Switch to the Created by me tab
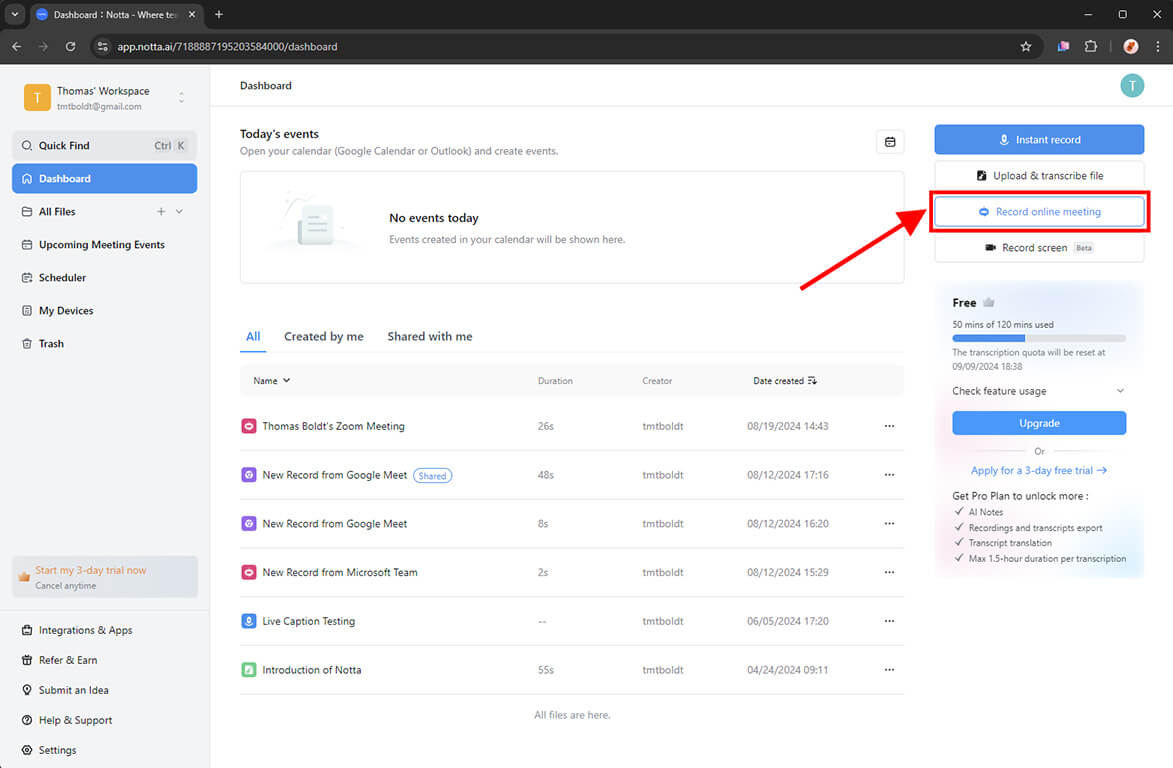 point(324,337)
